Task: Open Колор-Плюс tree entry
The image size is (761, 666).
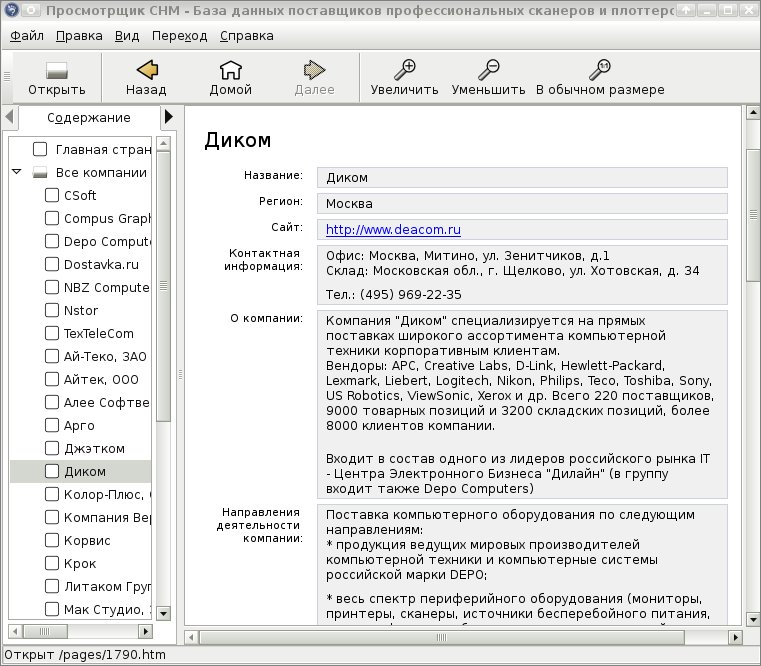Action: (x=107, y=494)
